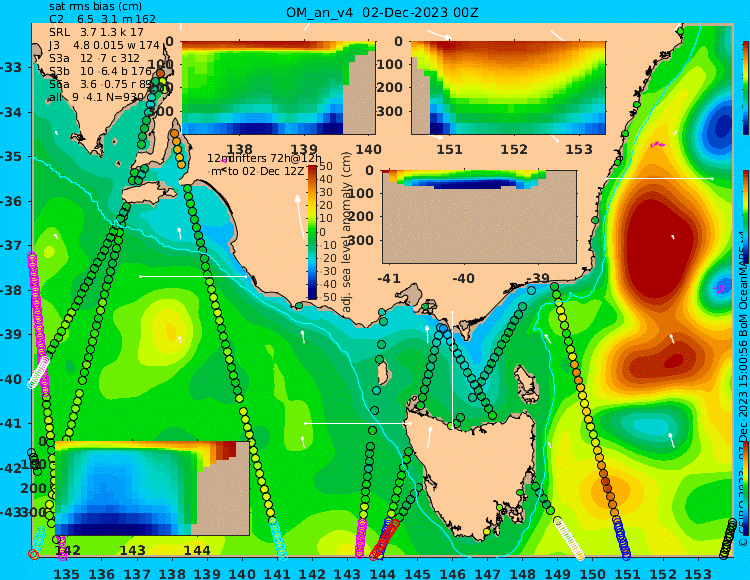This screenshot has height=580, width=750.
Task: Click the S3b 10 6.4 b 176 row
Action: click(100, 71)
